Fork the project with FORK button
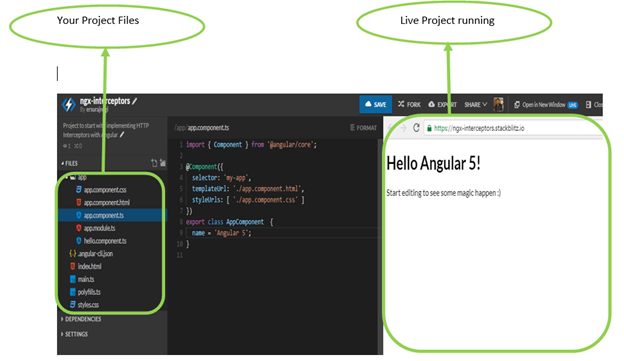This screenshot has width=624, height=361. (409, 104)
